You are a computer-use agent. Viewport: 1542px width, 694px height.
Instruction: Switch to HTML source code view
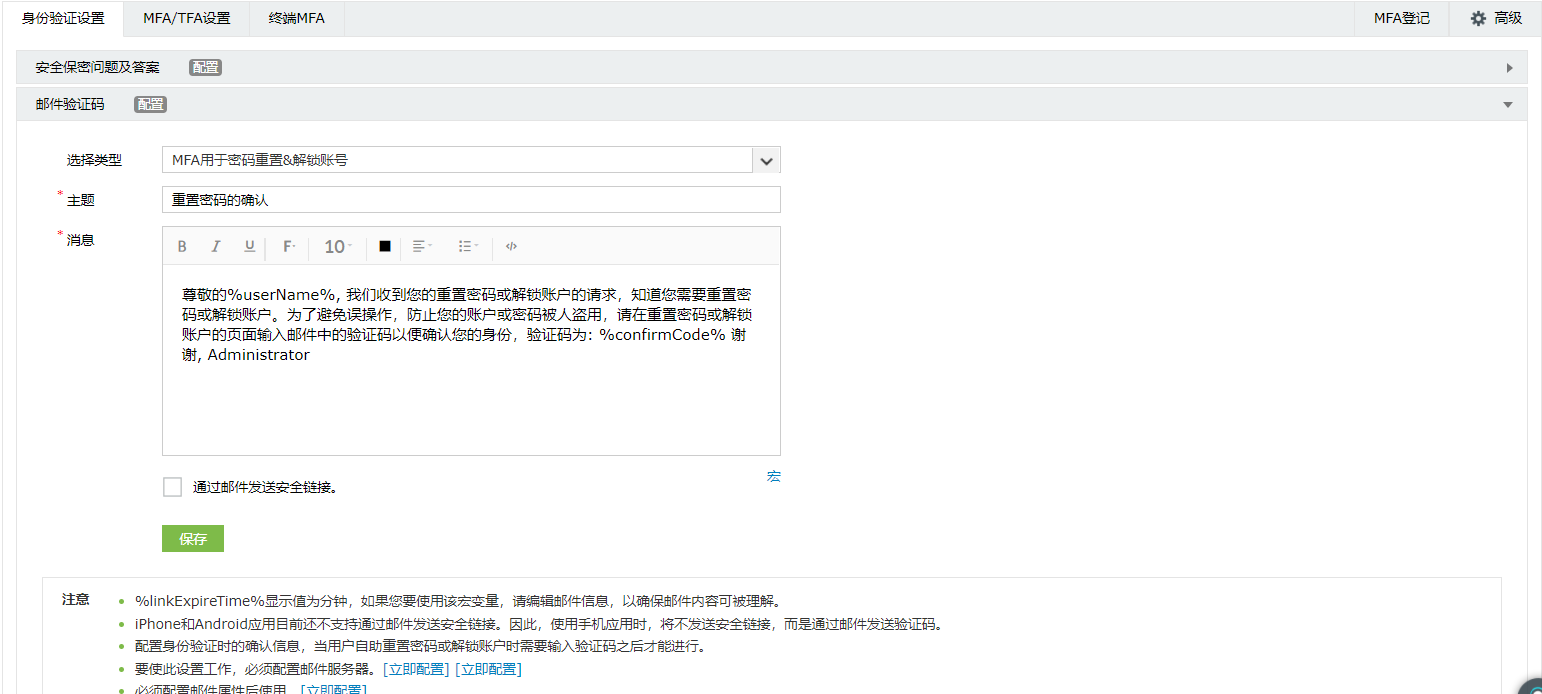pos(510,246)
